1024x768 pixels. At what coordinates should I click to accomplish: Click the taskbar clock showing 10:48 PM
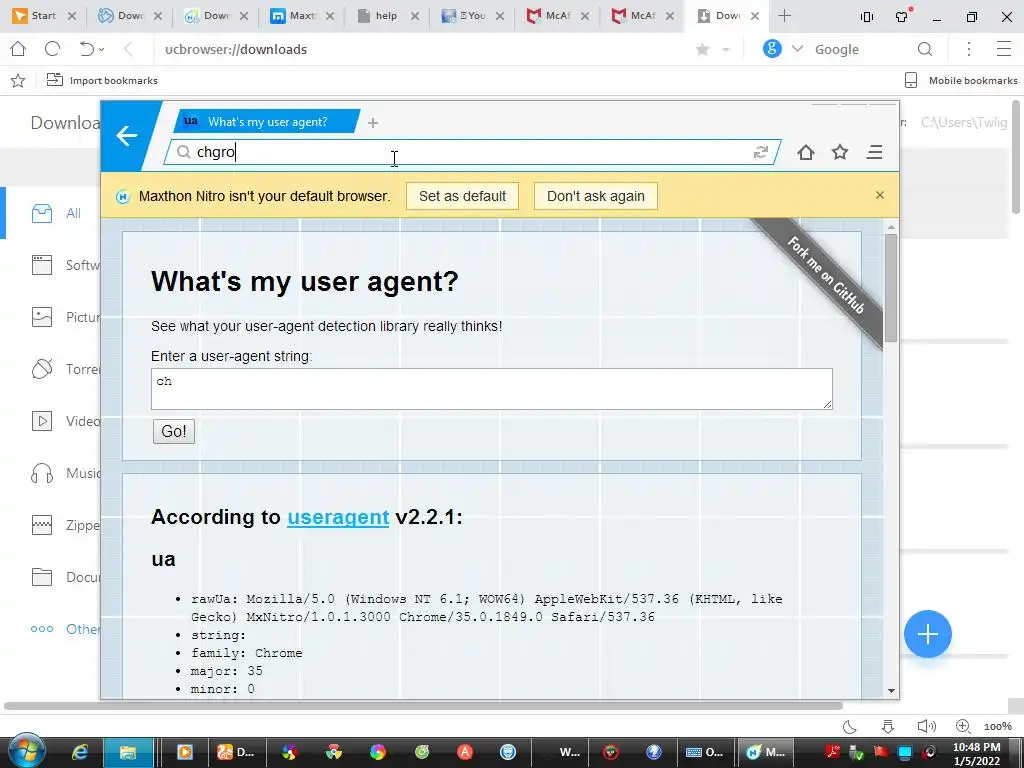coord(976,754)
